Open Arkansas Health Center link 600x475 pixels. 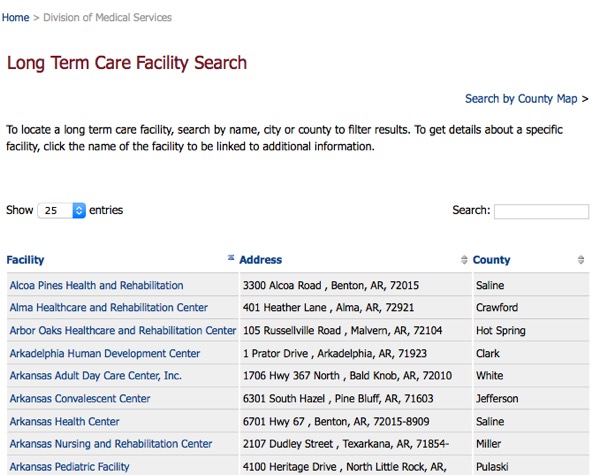click(65, 422)
